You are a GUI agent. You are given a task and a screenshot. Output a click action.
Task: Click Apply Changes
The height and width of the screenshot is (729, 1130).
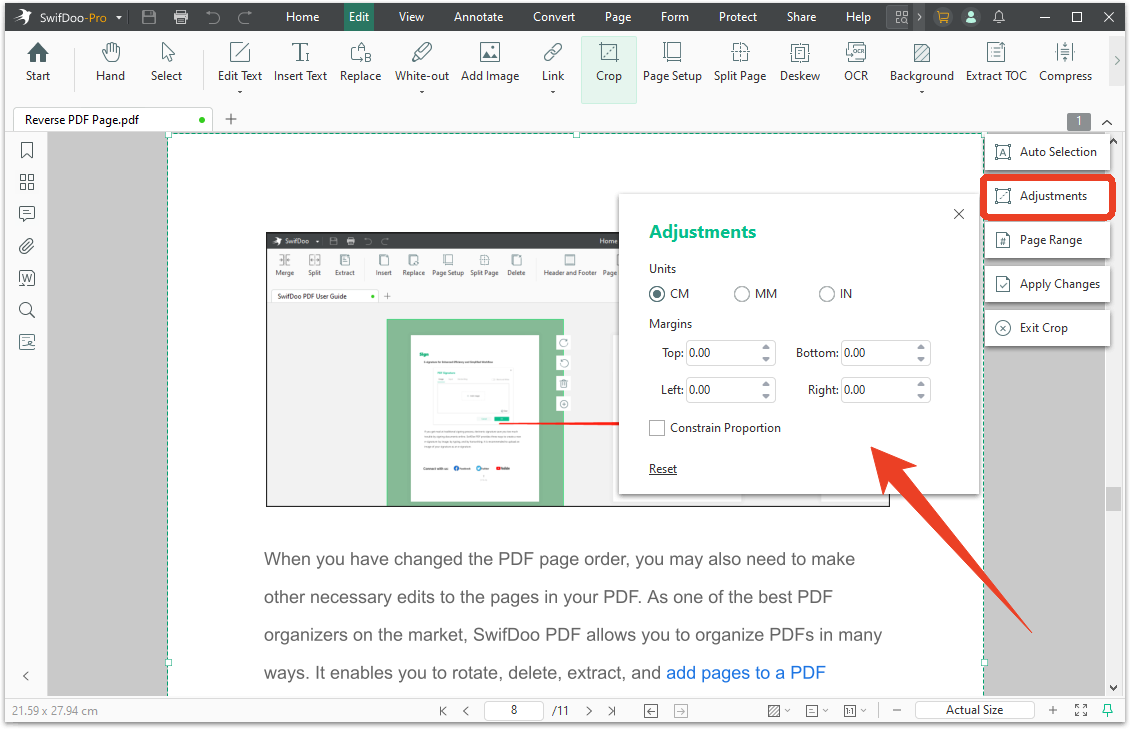[x=1047, y=284]
